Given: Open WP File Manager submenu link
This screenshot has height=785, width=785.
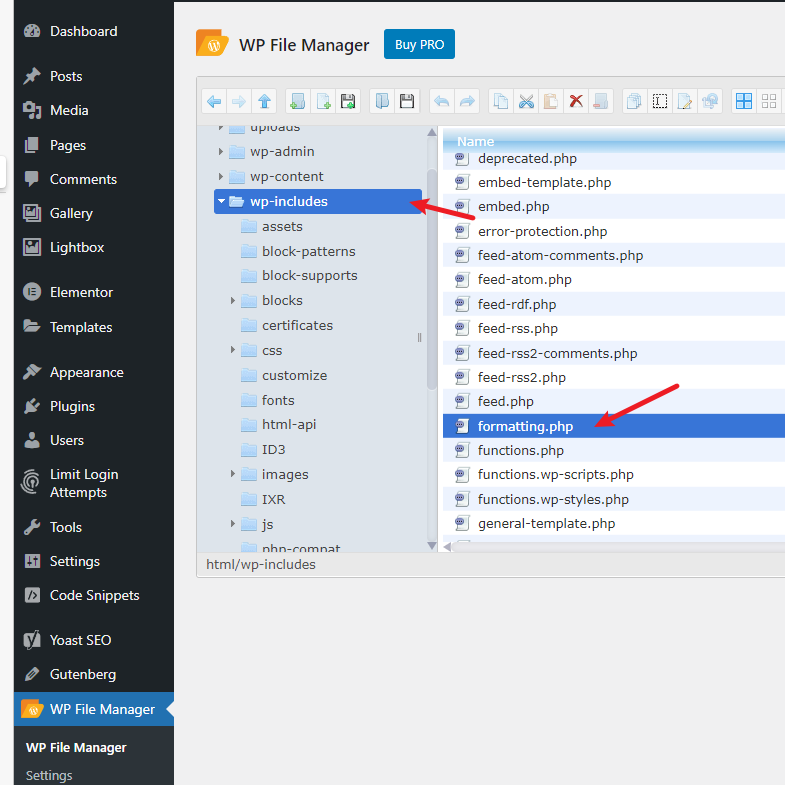Looking at the screenshot, I should tap(76, 747).
